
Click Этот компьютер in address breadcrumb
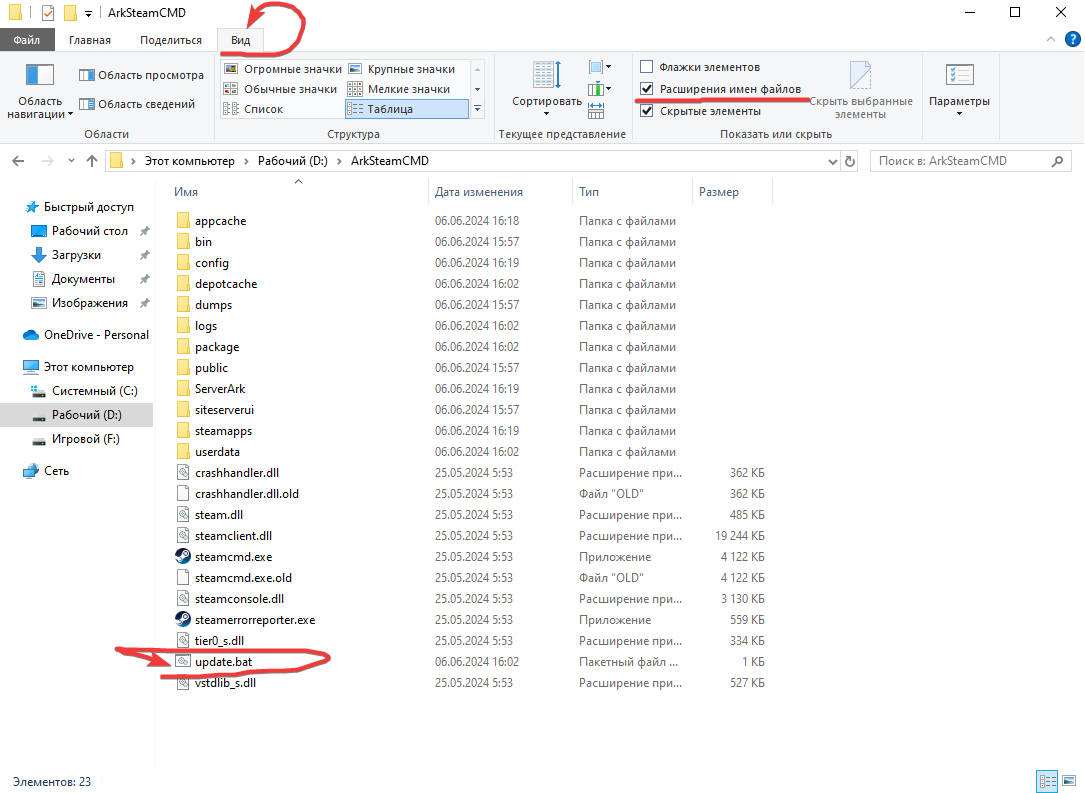[190, 161]
